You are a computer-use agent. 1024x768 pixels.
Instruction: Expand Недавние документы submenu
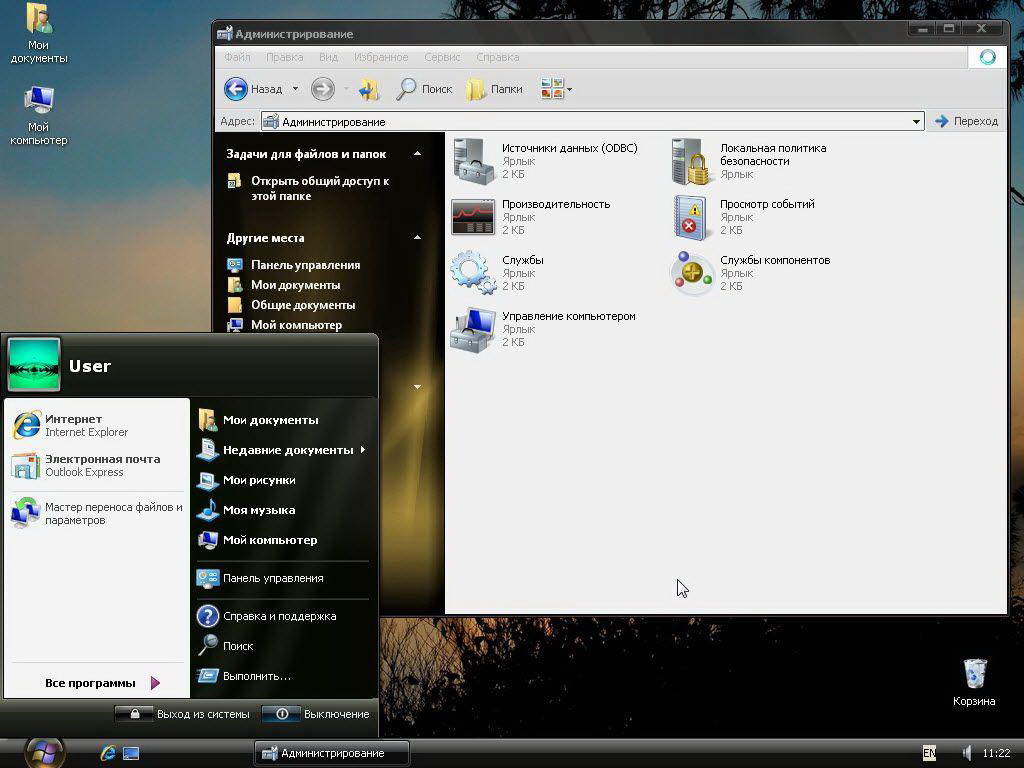point(284,450)
